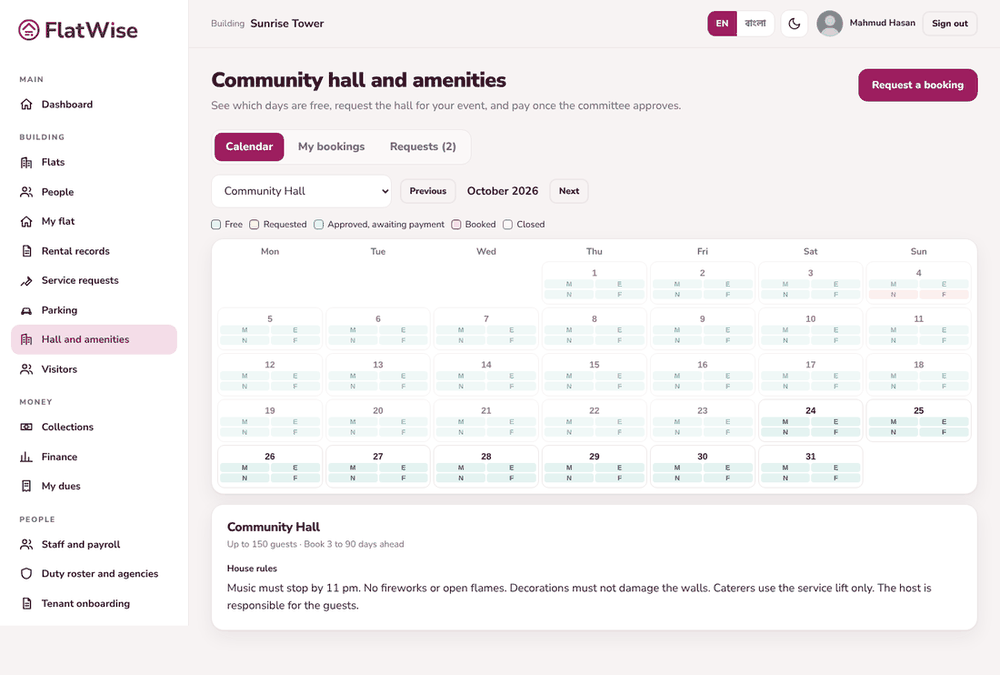
Task: Click the Finance chart icon
Action: pos(26,457)
